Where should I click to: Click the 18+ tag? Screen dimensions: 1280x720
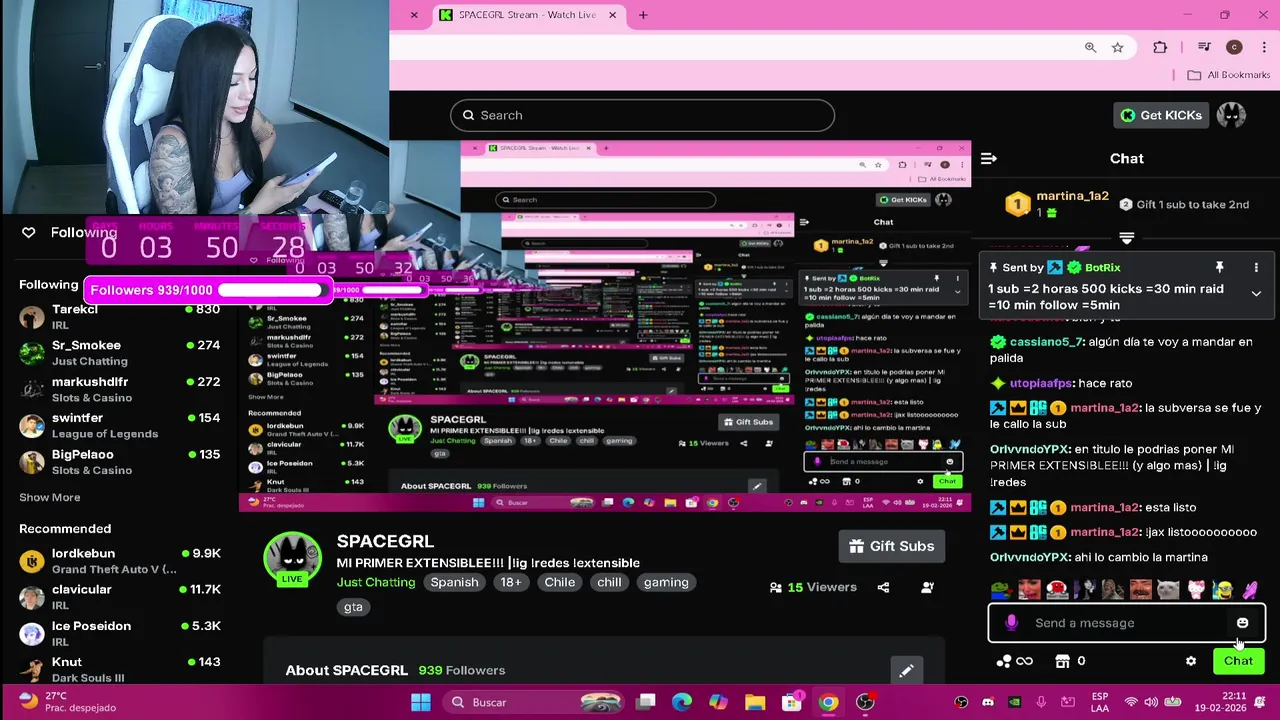[x=510, y=582]
